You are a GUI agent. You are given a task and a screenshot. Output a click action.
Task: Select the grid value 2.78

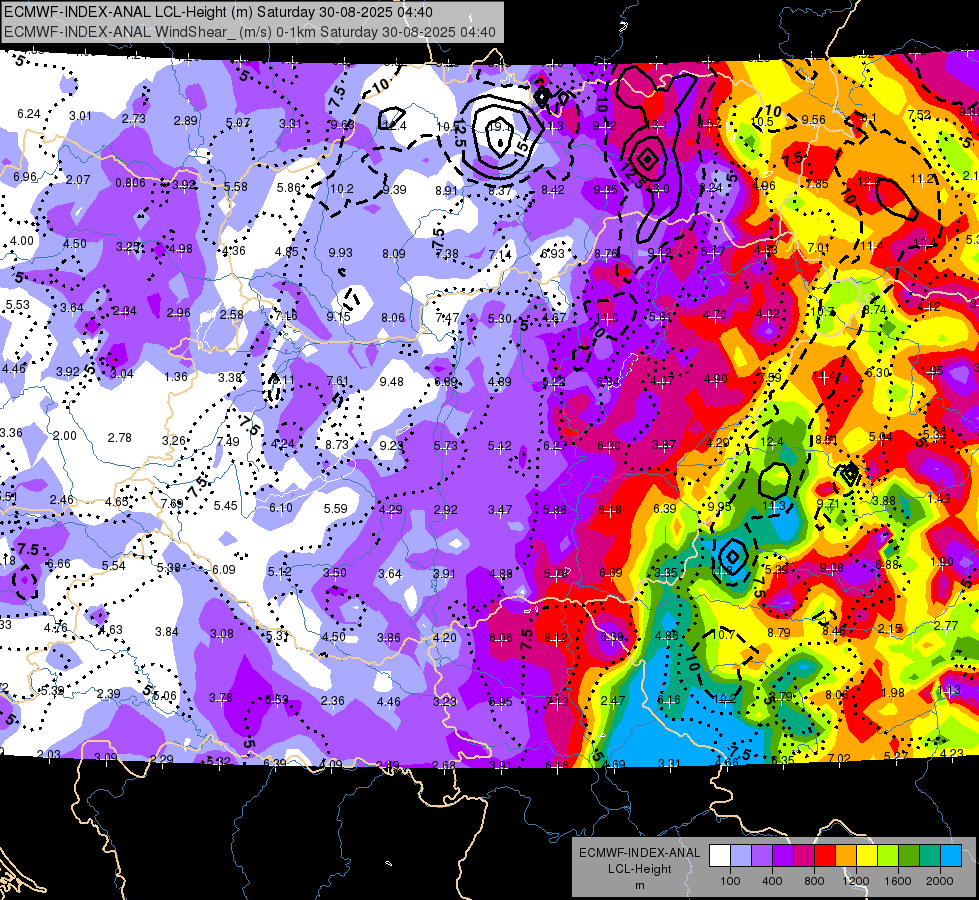120,438
